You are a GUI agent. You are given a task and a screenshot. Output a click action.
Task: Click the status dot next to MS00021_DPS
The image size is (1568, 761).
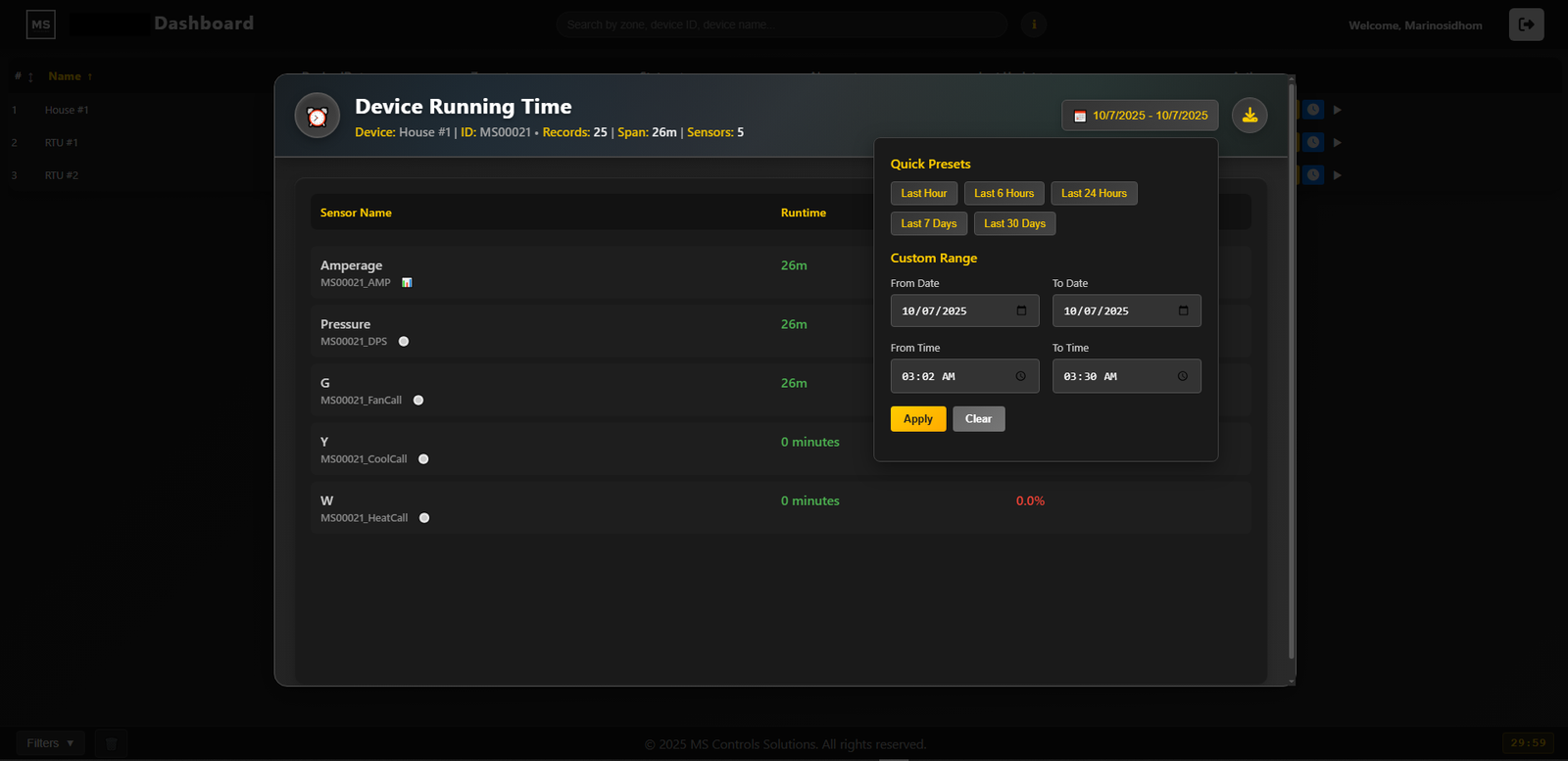(x=404, y=342)
